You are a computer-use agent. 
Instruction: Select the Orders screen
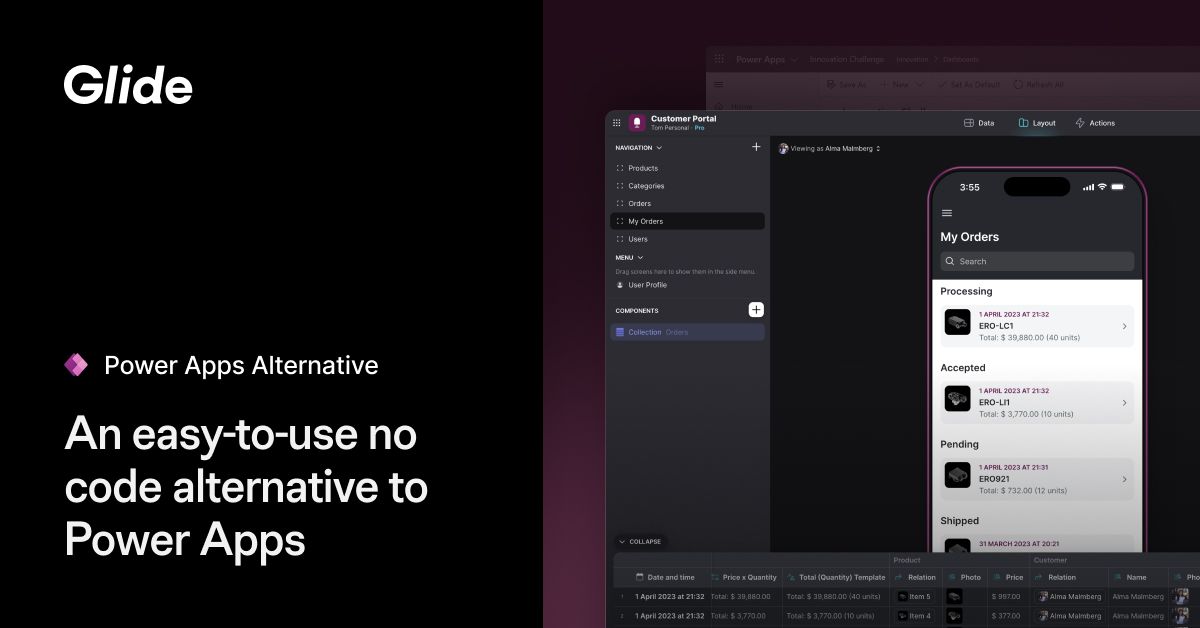click(687, 204)
